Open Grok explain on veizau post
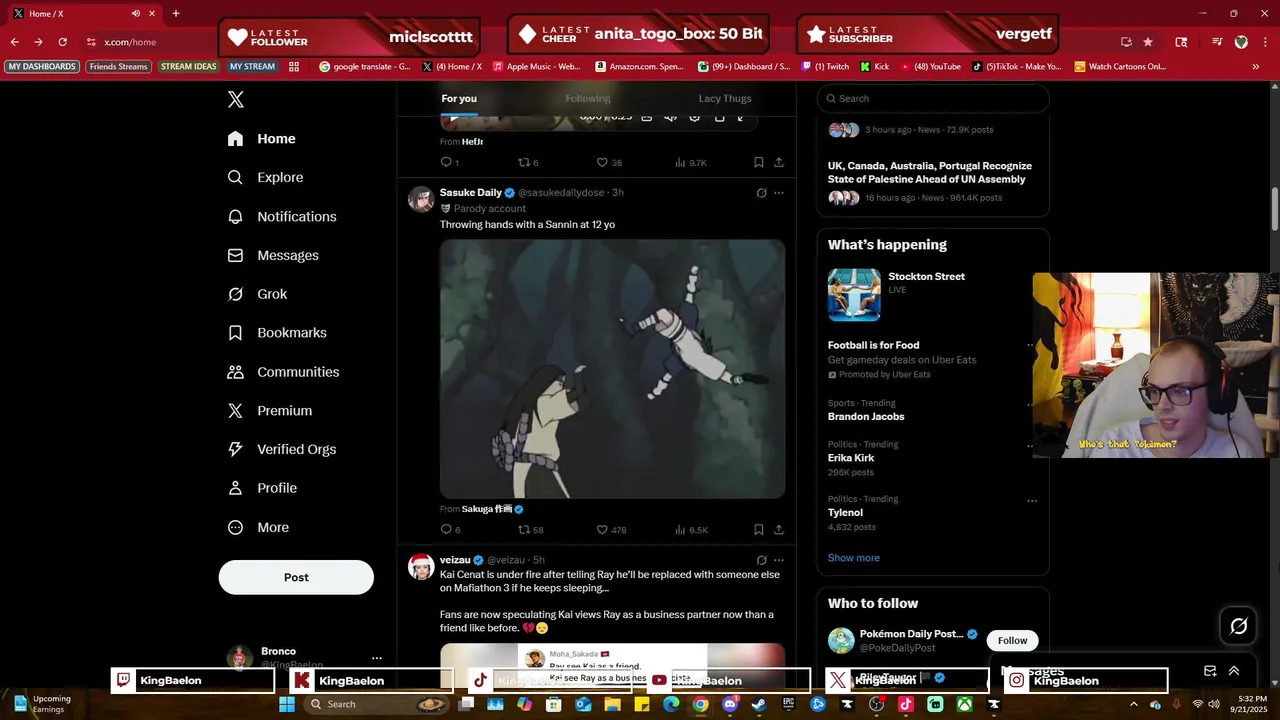 coord(761,560)
